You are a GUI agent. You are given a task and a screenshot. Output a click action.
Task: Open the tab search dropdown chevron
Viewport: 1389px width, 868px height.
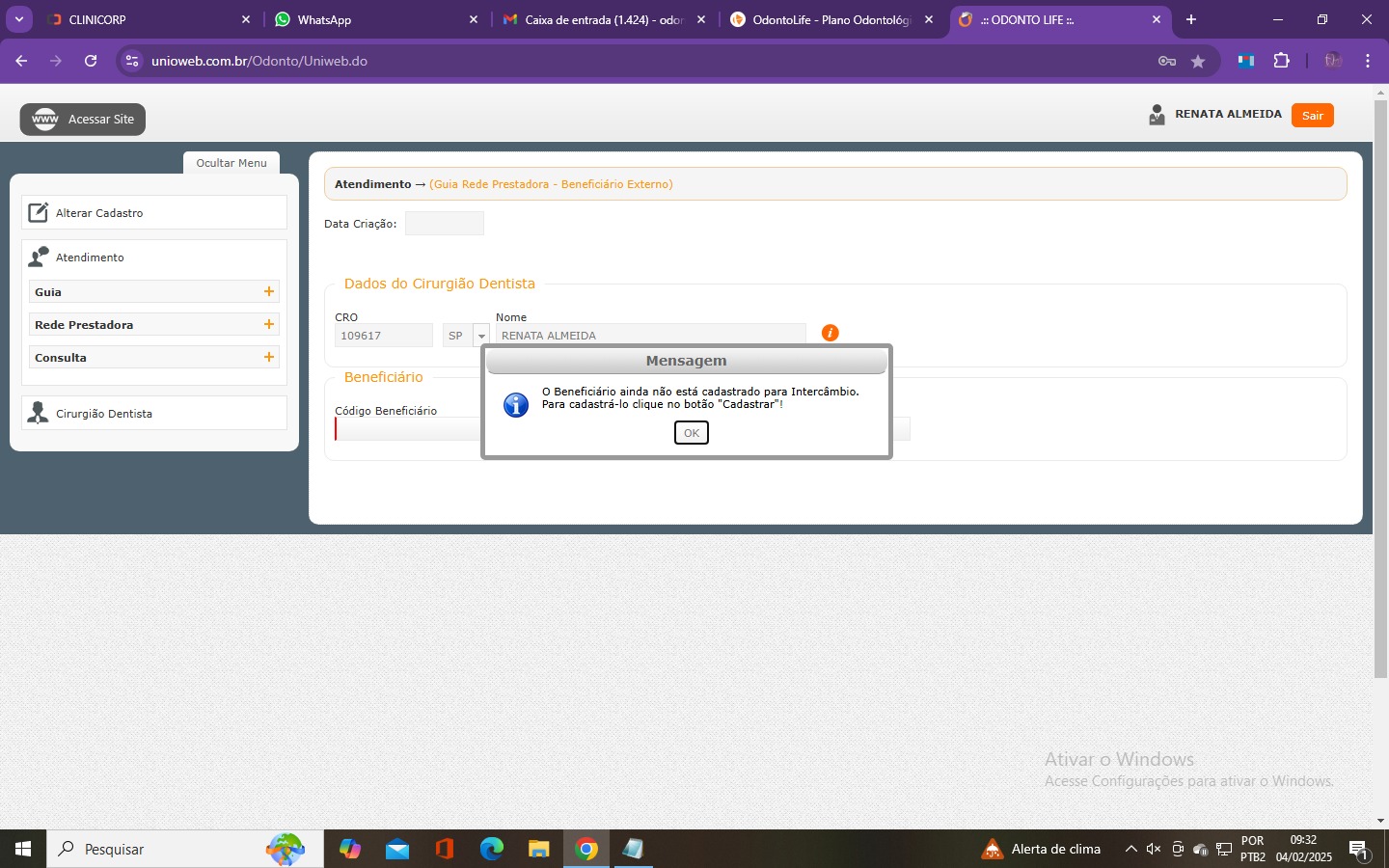tap(19, 19)
